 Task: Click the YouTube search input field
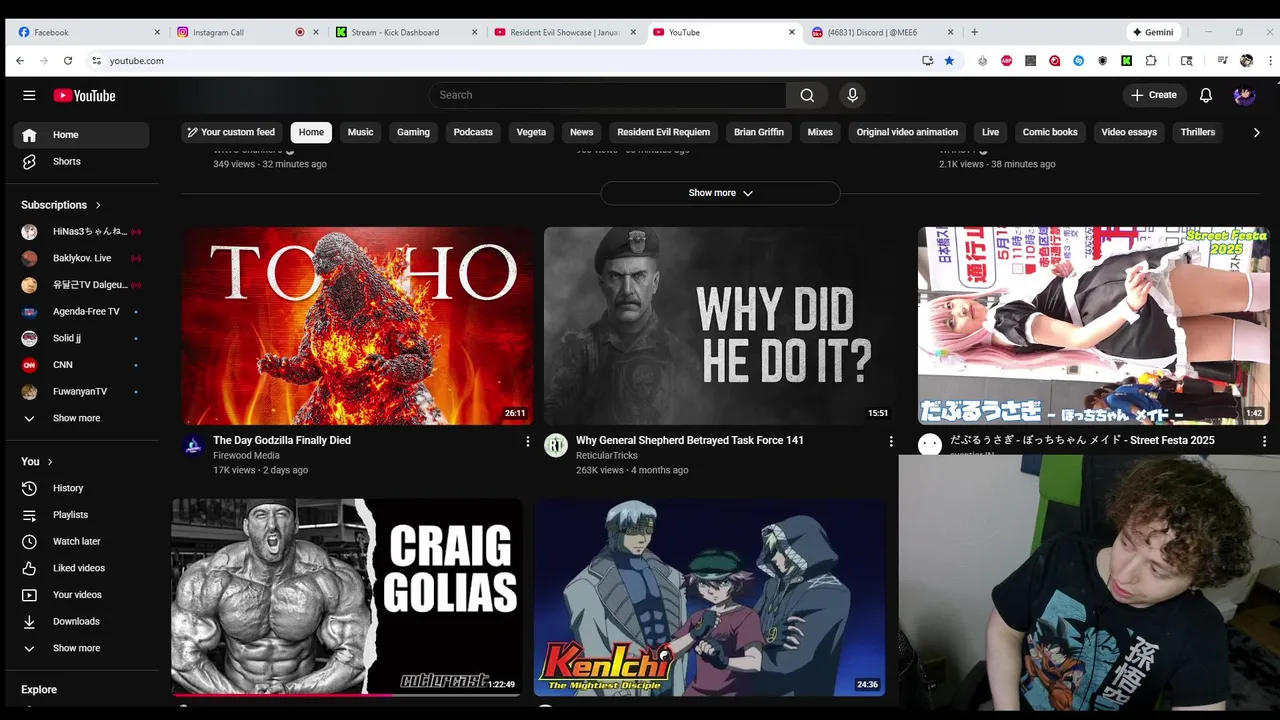[607, 95]
